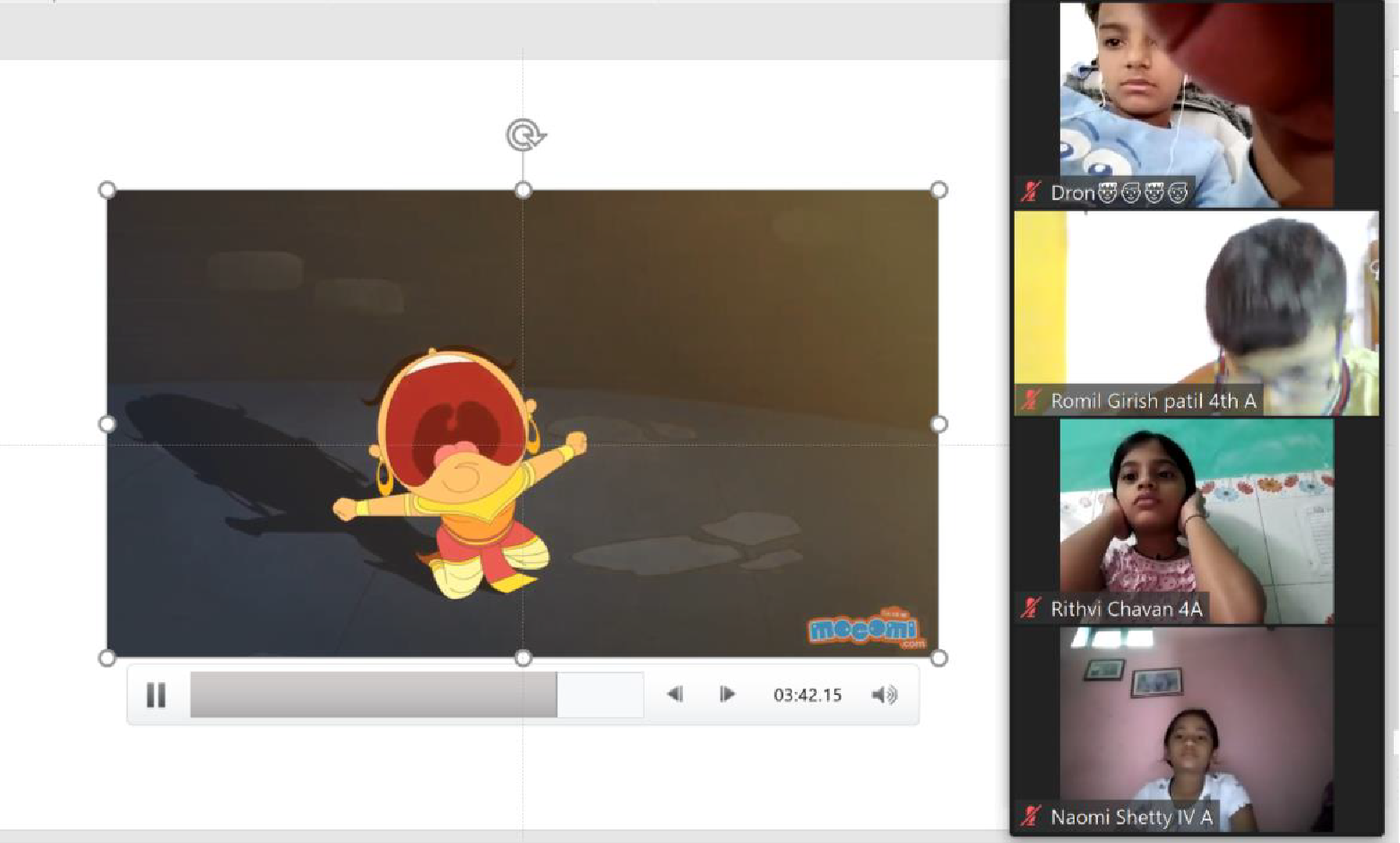The image size is (1400, 843).
Task: Select Romil Girish patil 4th A video tile
Action: 1197,313
